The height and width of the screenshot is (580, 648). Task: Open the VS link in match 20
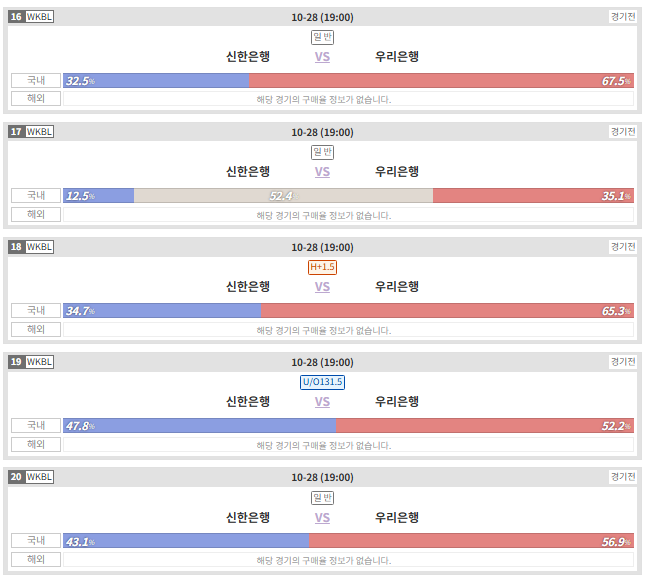(322, 518)
